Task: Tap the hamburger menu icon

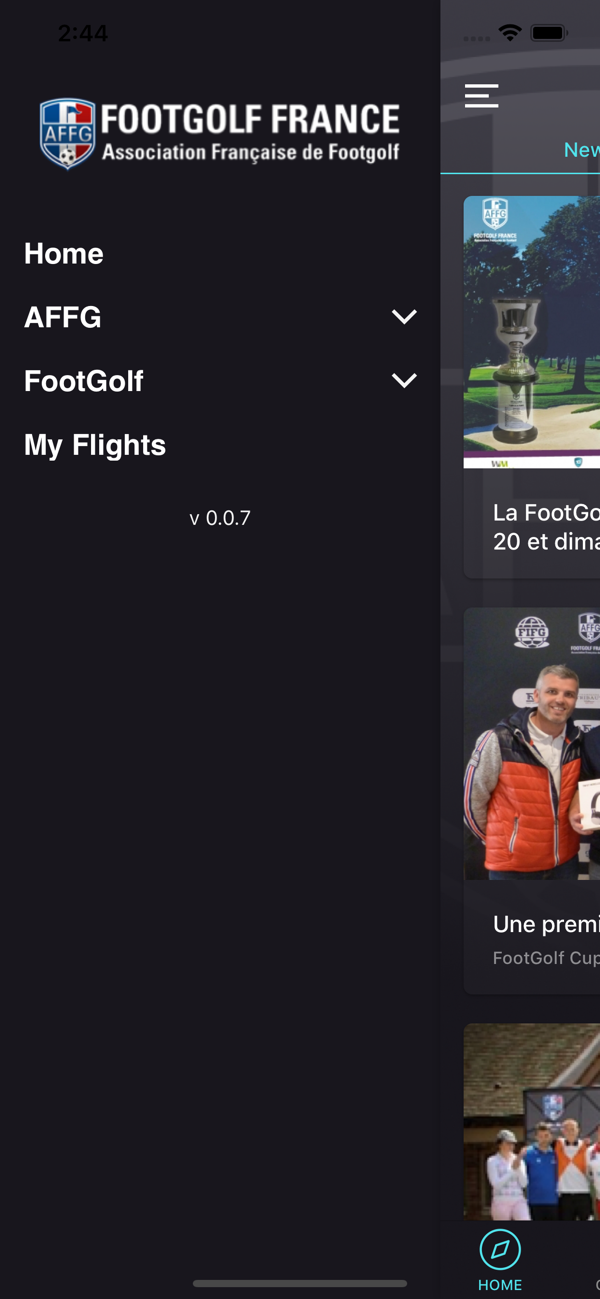Action: [481, 95]
